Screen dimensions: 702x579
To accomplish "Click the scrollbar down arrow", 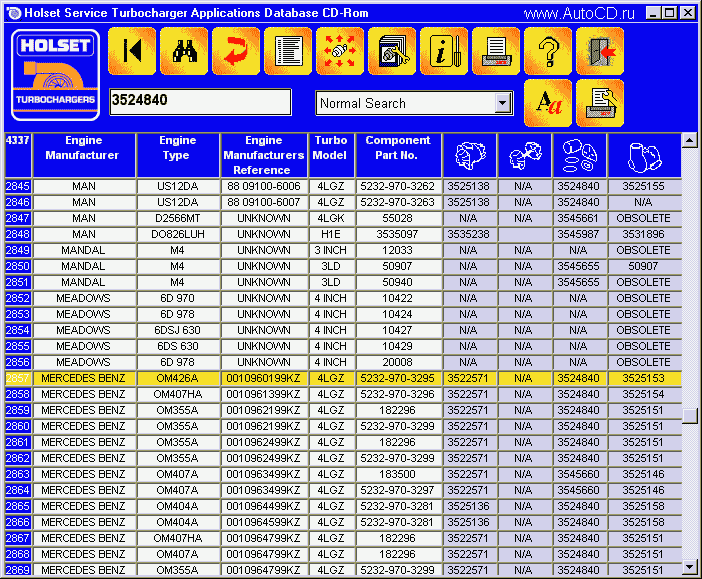I will (689, 567).
